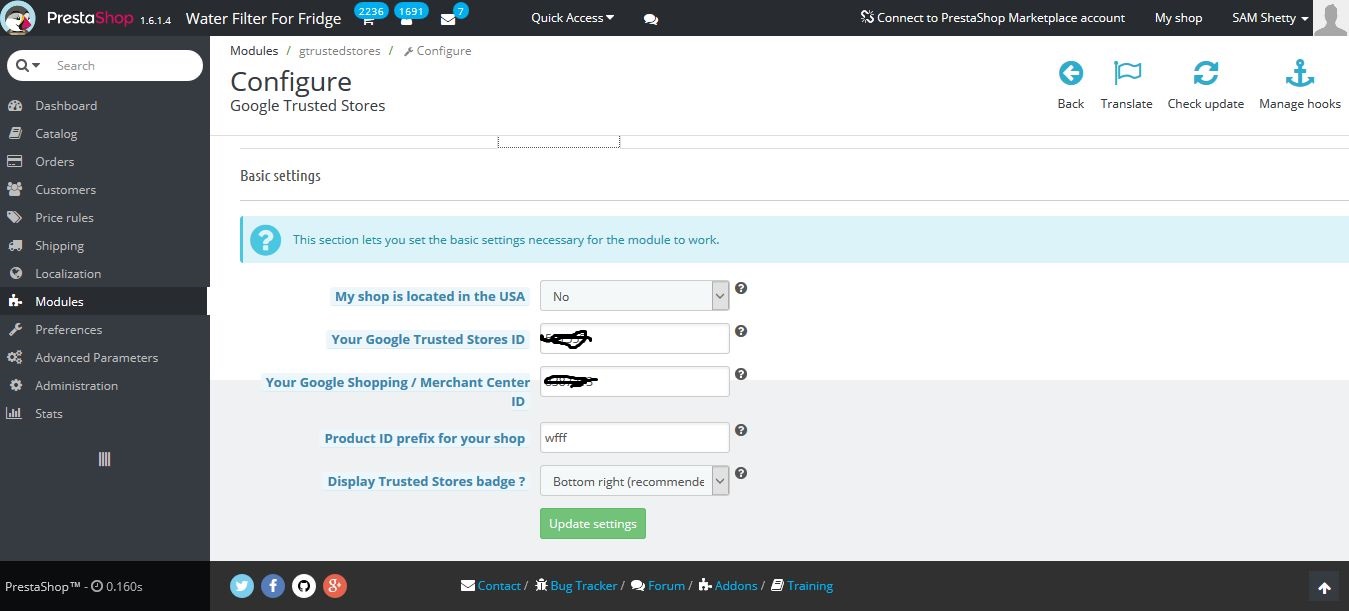1349x611 pixels.
Task: Open the Quick Access dropdown menu
Action: click(x=572, y=18)
